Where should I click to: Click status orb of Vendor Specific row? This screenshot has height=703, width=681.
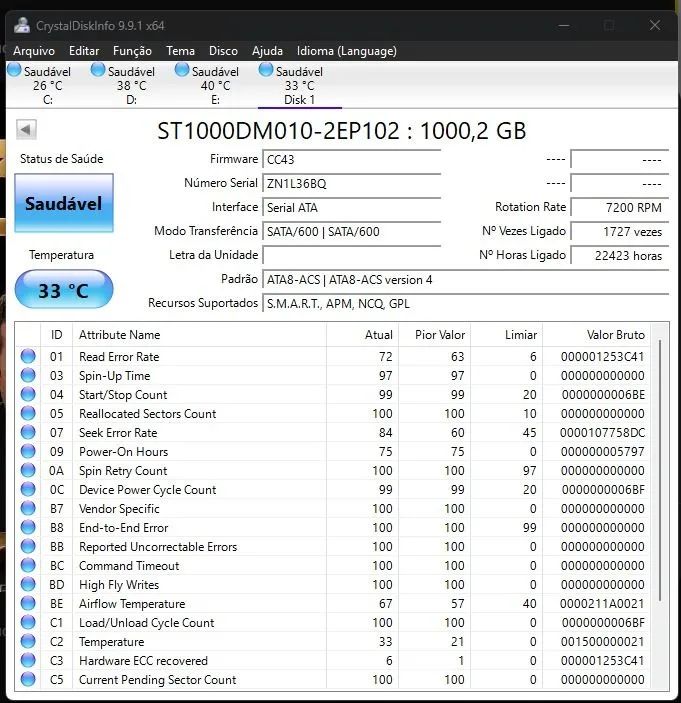pyautogui.click(x=28, y=508)
